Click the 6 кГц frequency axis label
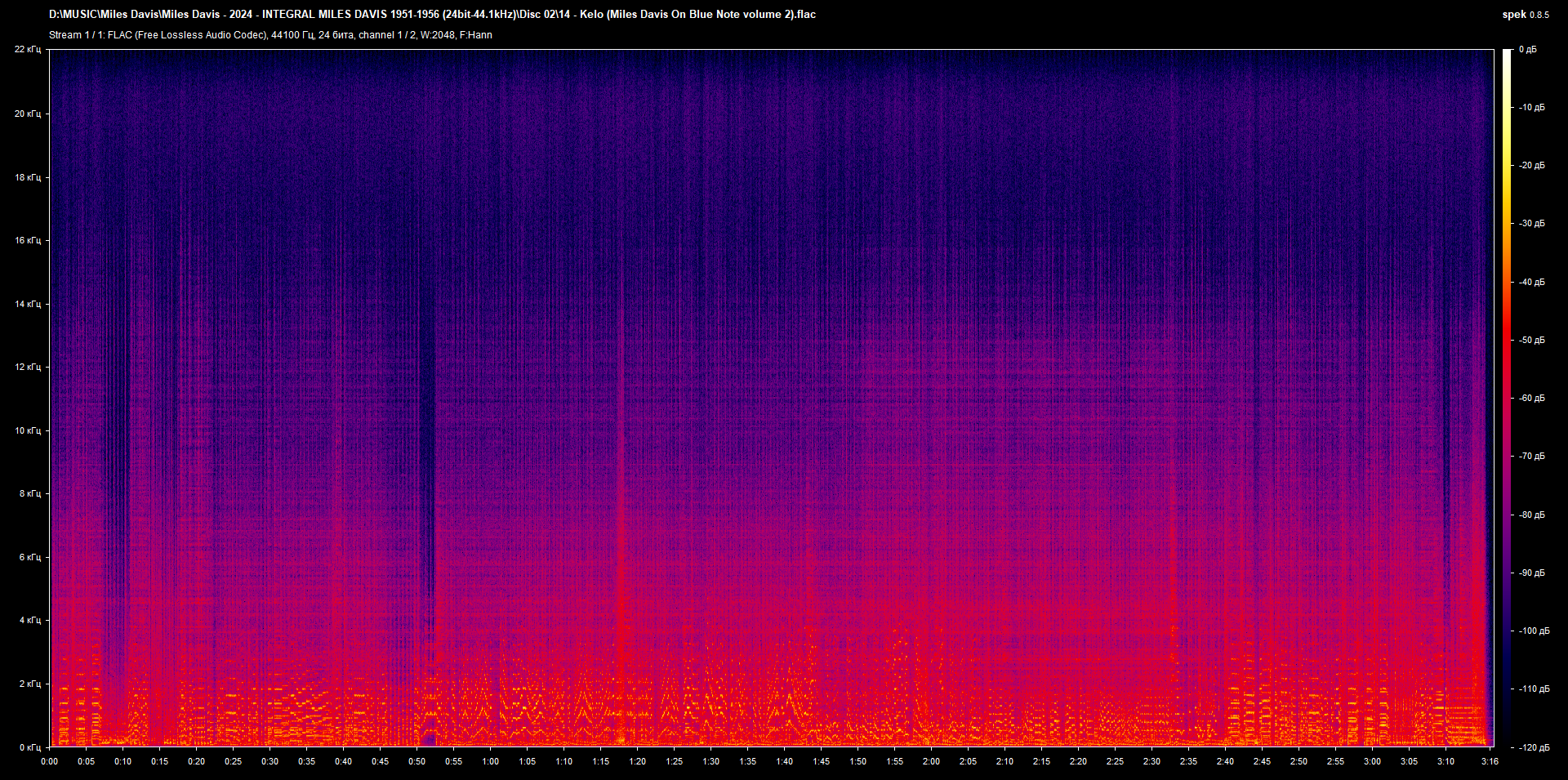1568x780 pixels. point(29,557)
